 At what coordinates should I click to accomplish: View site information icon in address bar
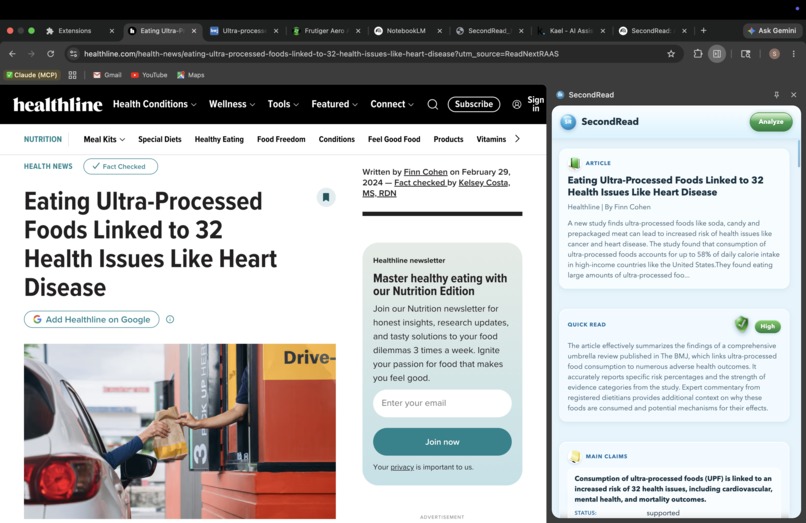[x=74, y=53]
